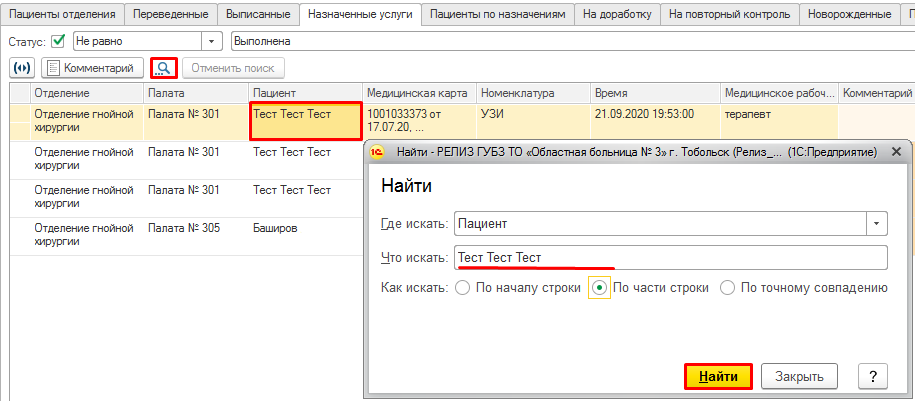The width and height of the screenshot is (915, 401).
Task: Toggle the Статус filter checkbox
Action: (x=59, y=41)
